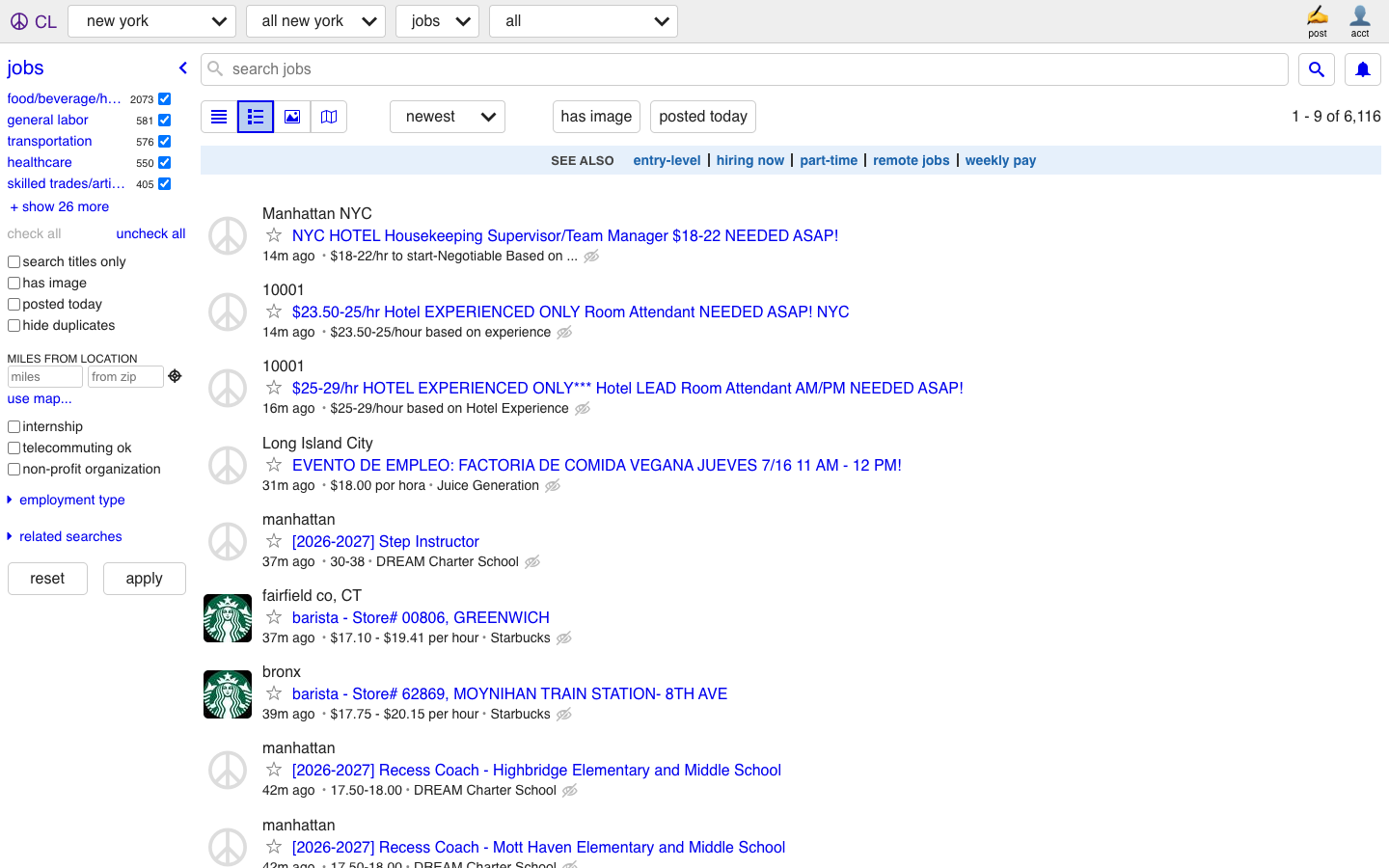Screen dimensions: 1389x868
Task: Click the current location crosshair icon
Action: pos(175,376)
